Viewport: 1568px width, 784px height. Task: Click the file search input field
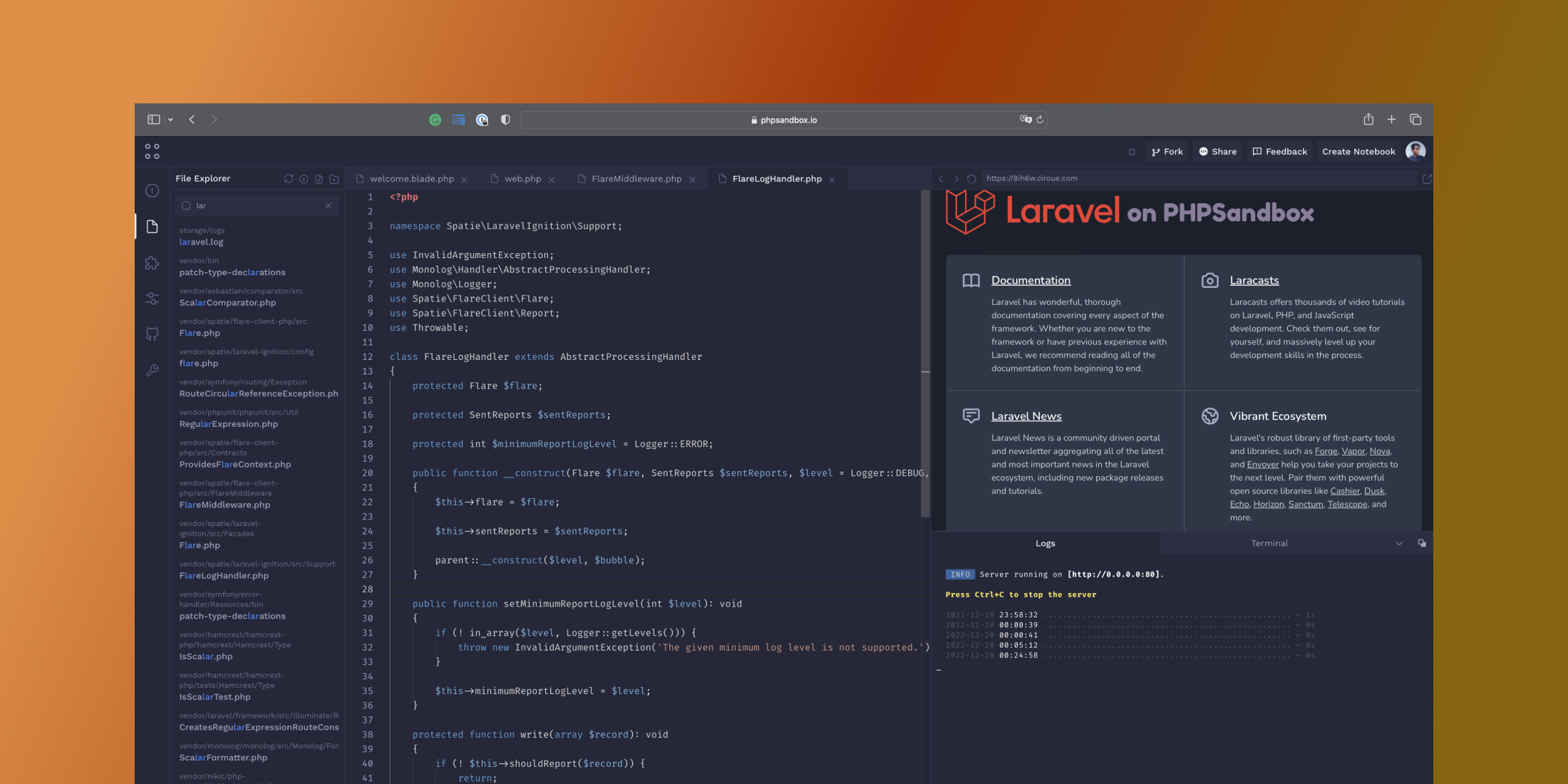pos(257,206)
